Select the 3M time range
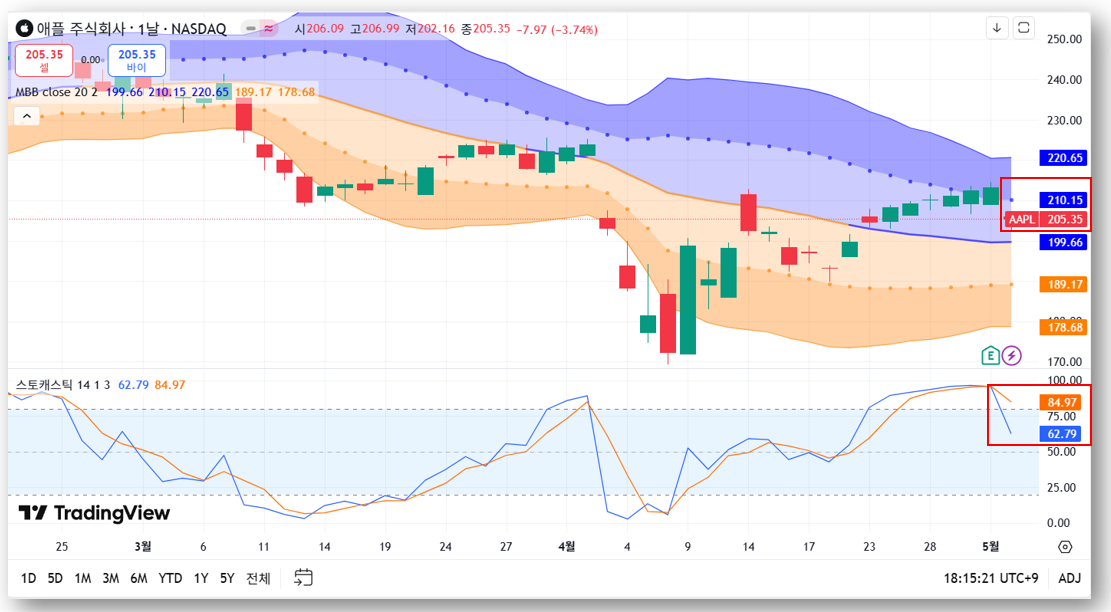1111x612 pixels. [111, 578]
